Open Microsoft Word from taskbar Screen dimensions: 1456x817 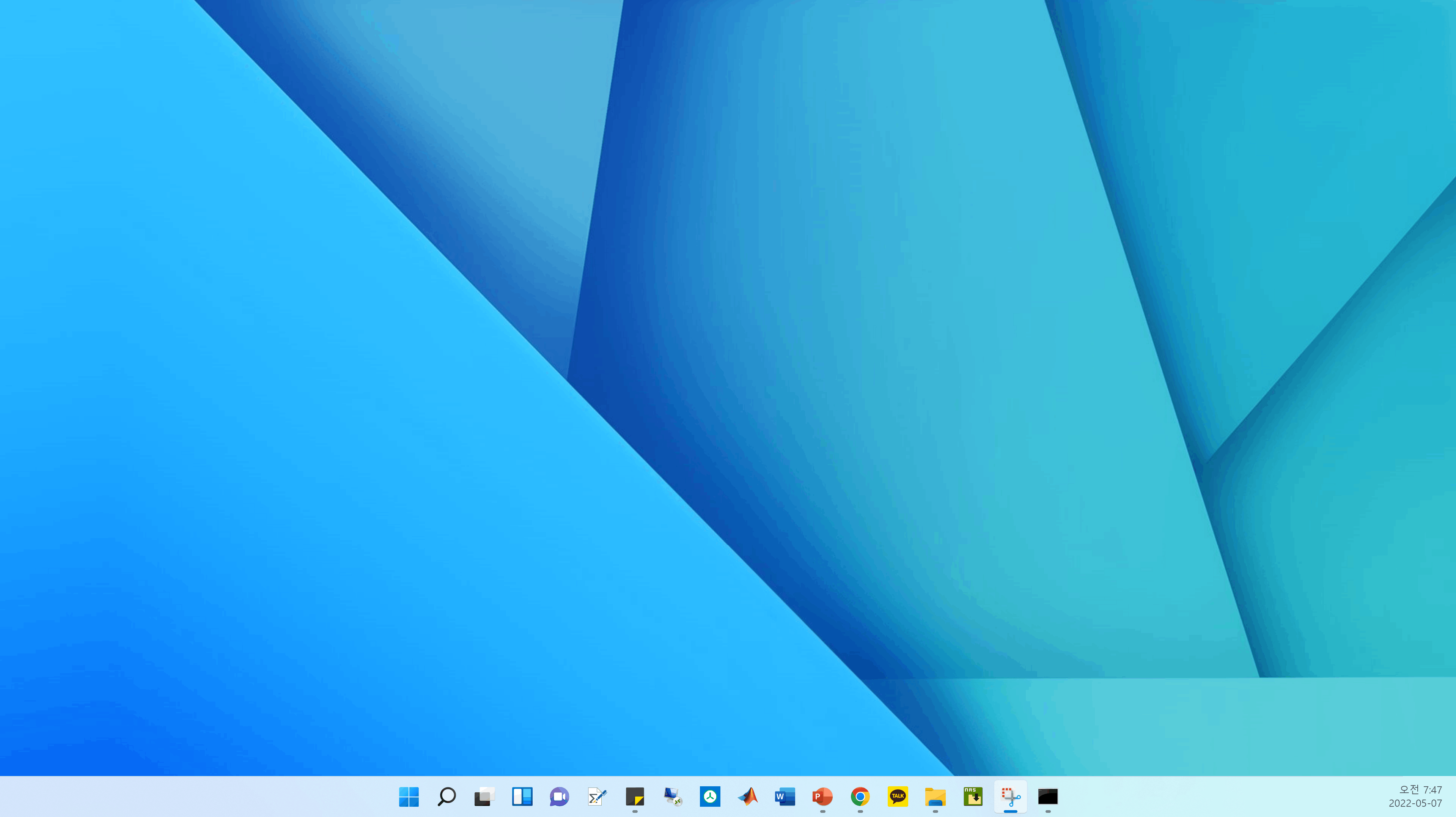pyautogui.click(x=785, y=797)
